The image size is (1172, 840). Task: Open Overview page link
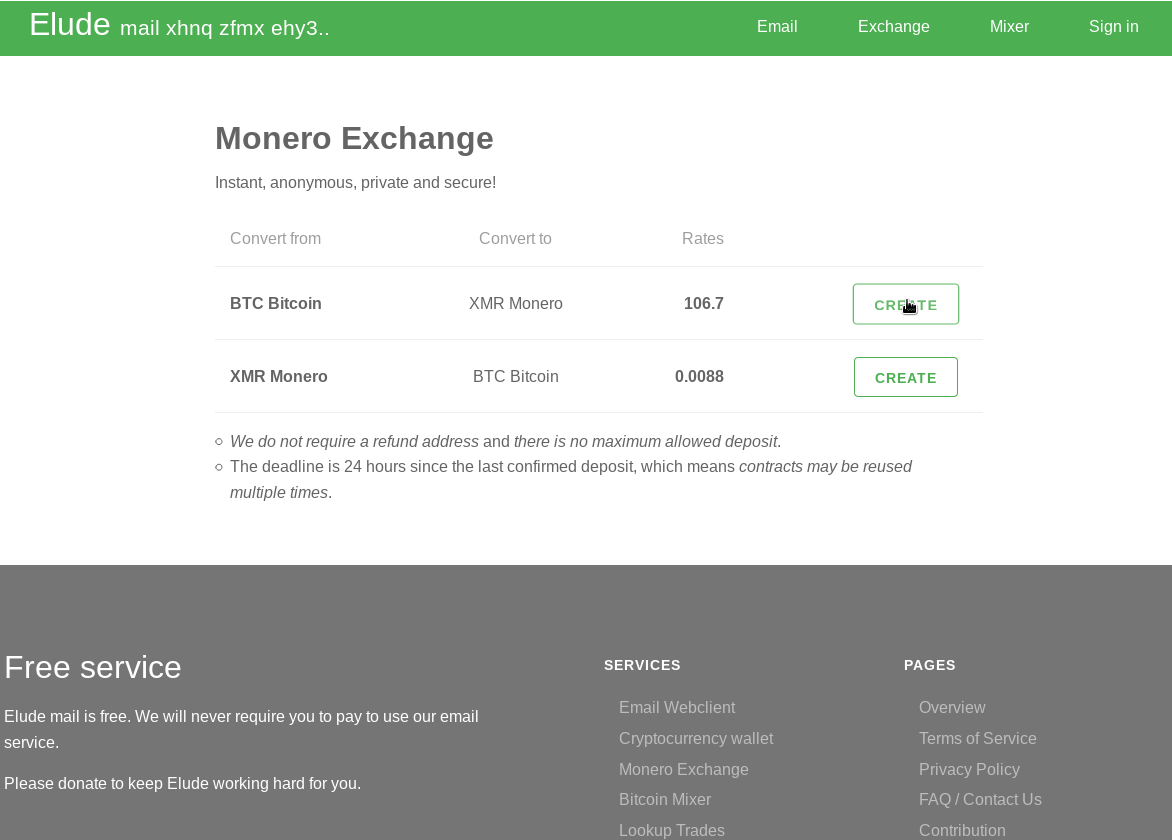coord(952,707)
